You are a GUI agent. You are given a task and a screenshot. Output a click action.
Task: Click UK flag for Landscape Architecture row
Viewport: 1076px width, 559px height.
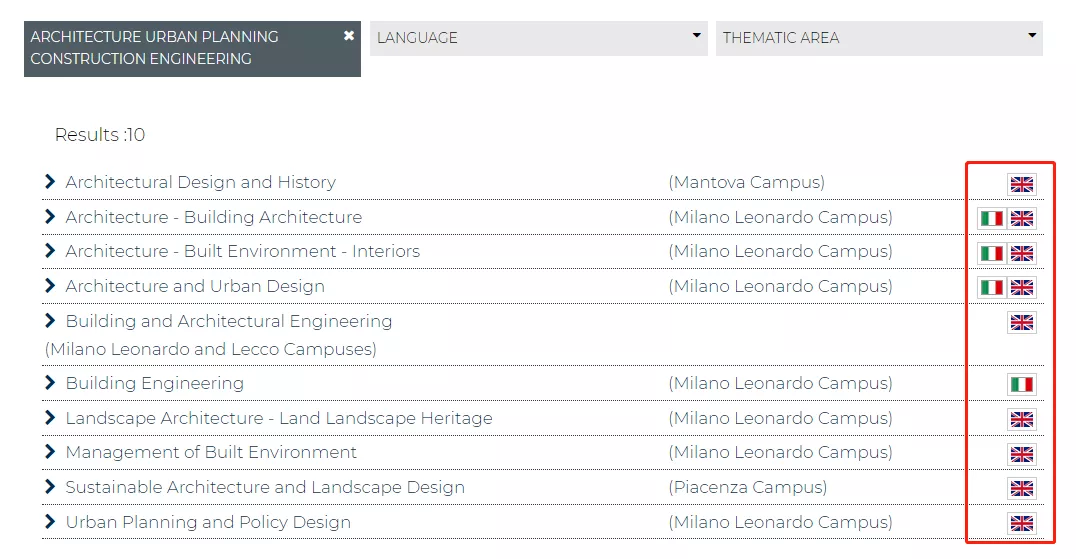1021,420
